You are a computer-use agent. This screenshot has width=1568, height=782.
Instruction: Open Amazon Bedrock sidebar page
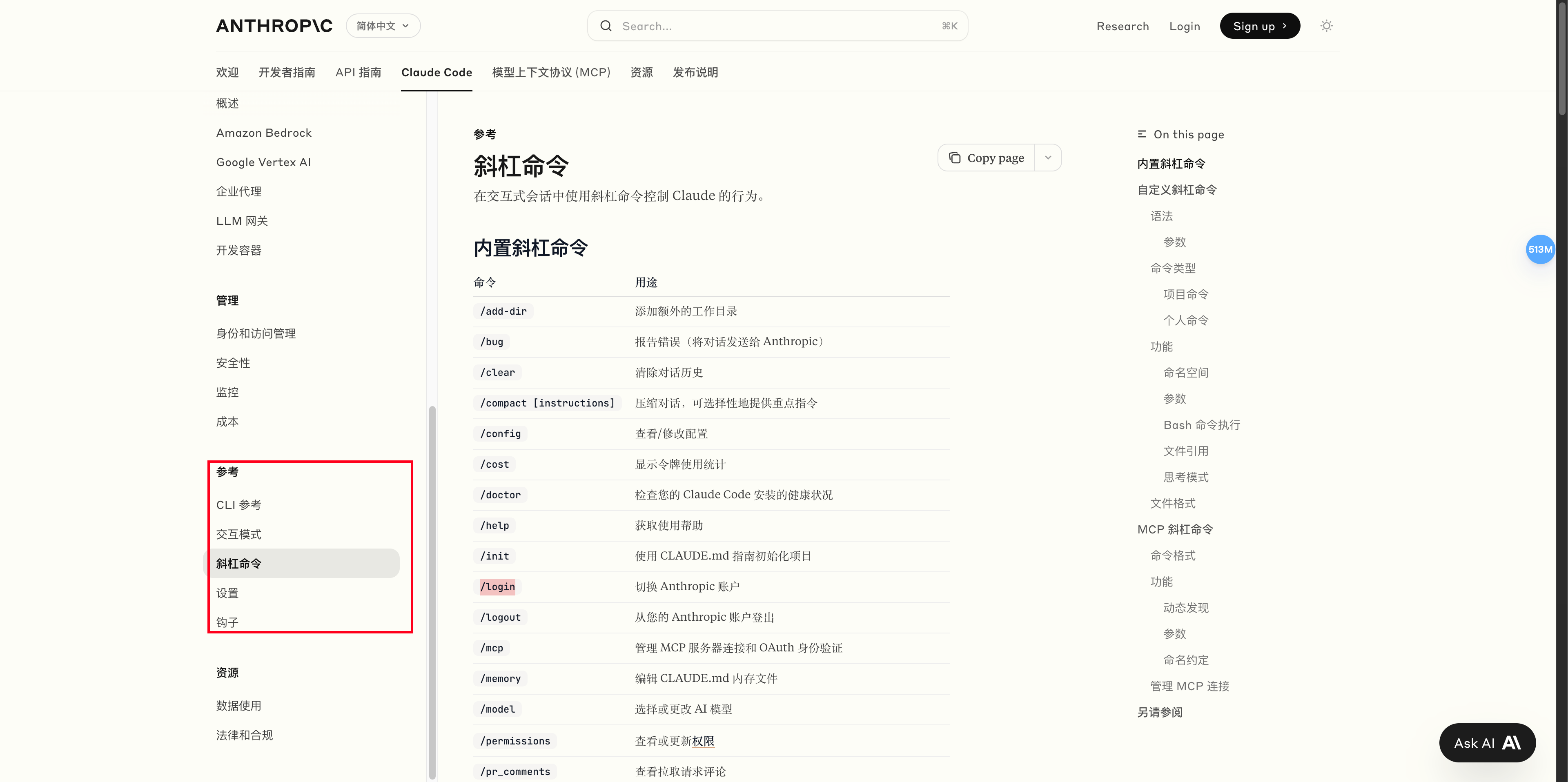pyautogui.click(x=263, y=133)
